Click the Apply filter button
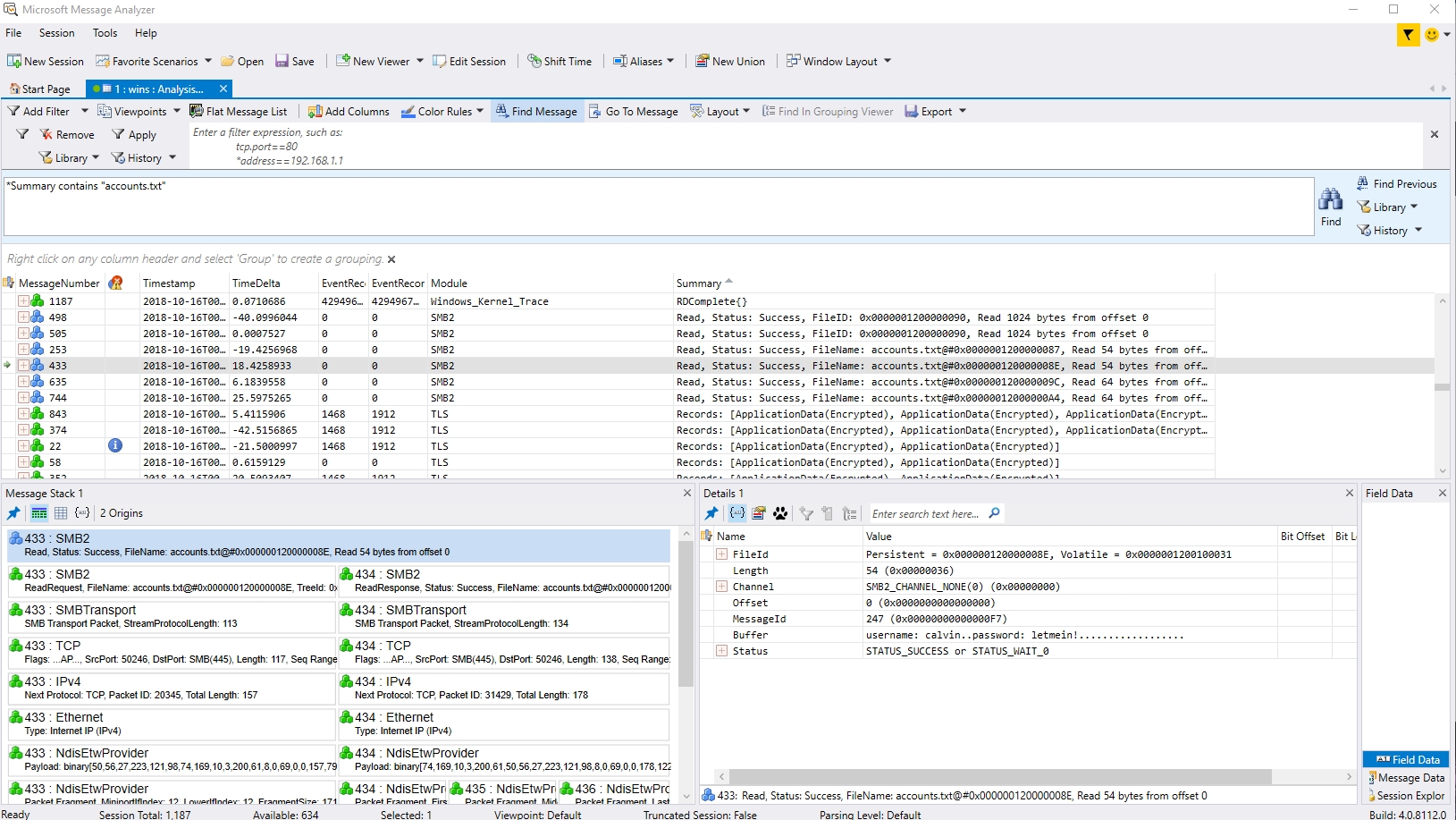Image resolution: width=1456 pixels, height=820 pixels. click(134, 135)
